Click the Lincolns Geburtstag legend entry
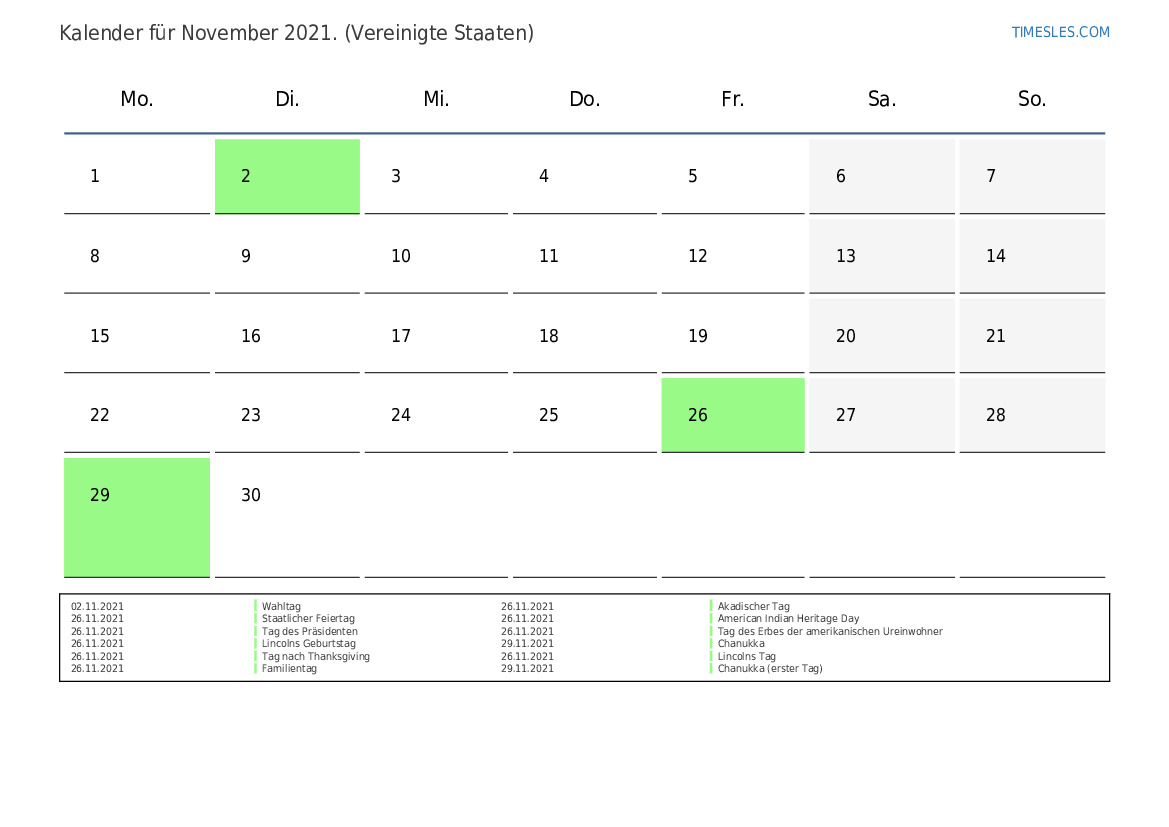The image size is (1169, 827). [309, 644]
